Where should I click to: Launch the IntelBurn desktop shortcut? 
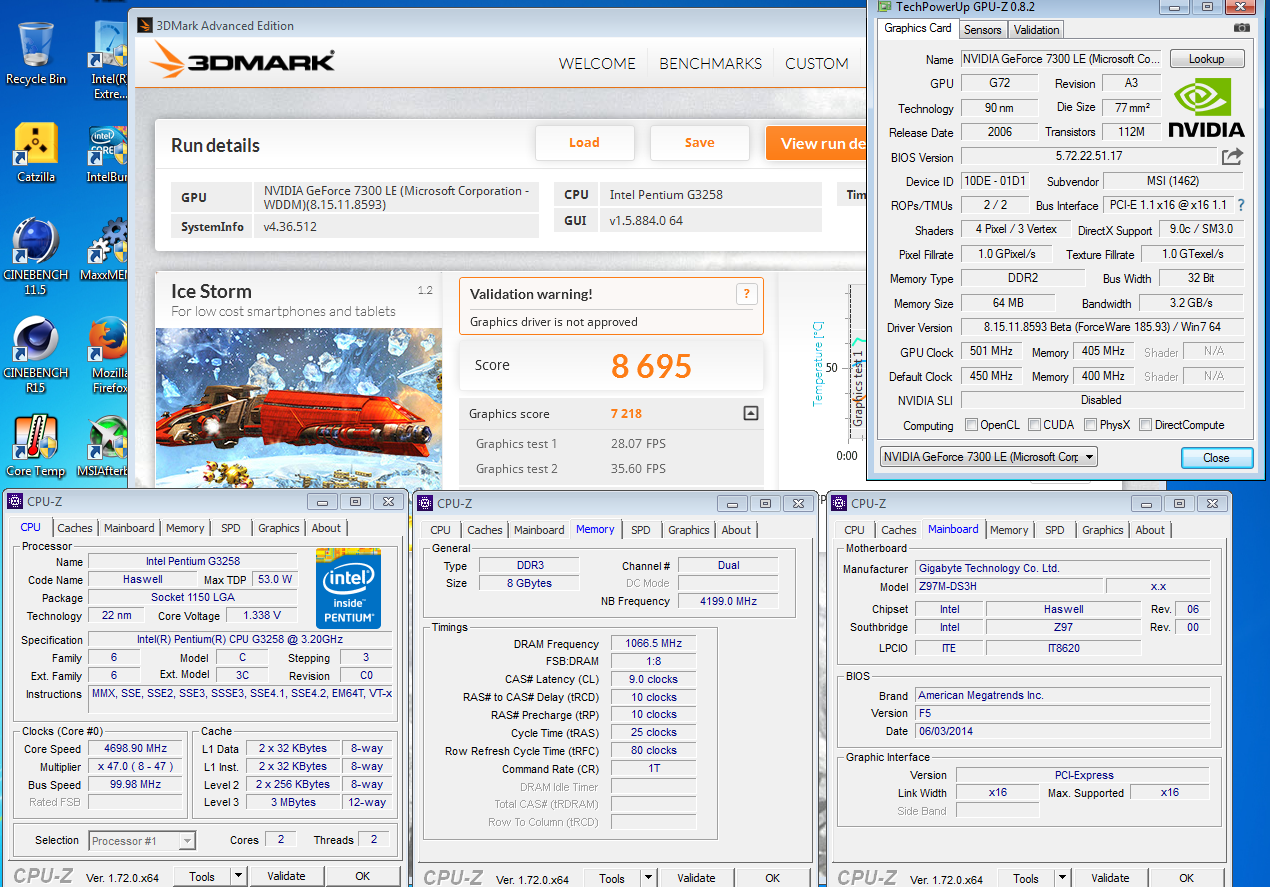tap(109, 155)
